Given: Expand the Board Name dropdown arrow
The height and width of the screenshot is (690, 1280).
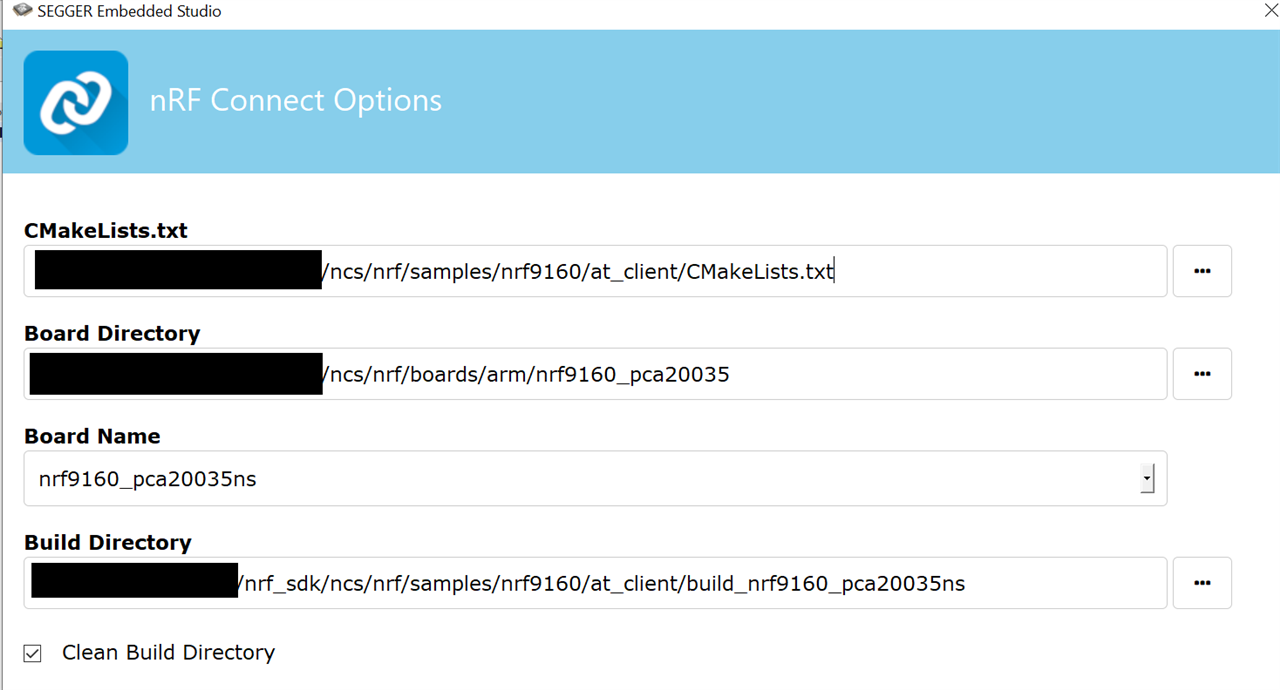Looking at the screenshot, I should (x=1147, y=479).
